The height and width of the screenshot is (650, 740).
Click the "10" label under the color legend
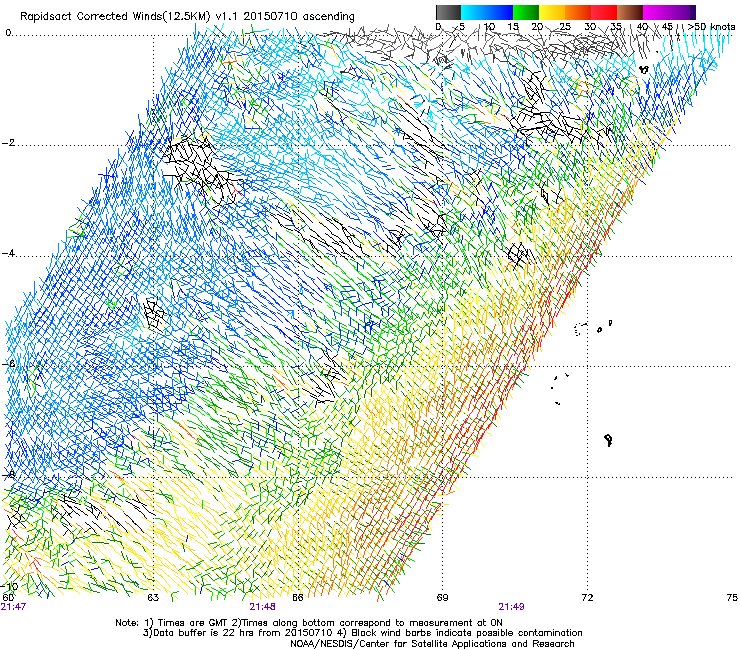(x=489, y=27)
